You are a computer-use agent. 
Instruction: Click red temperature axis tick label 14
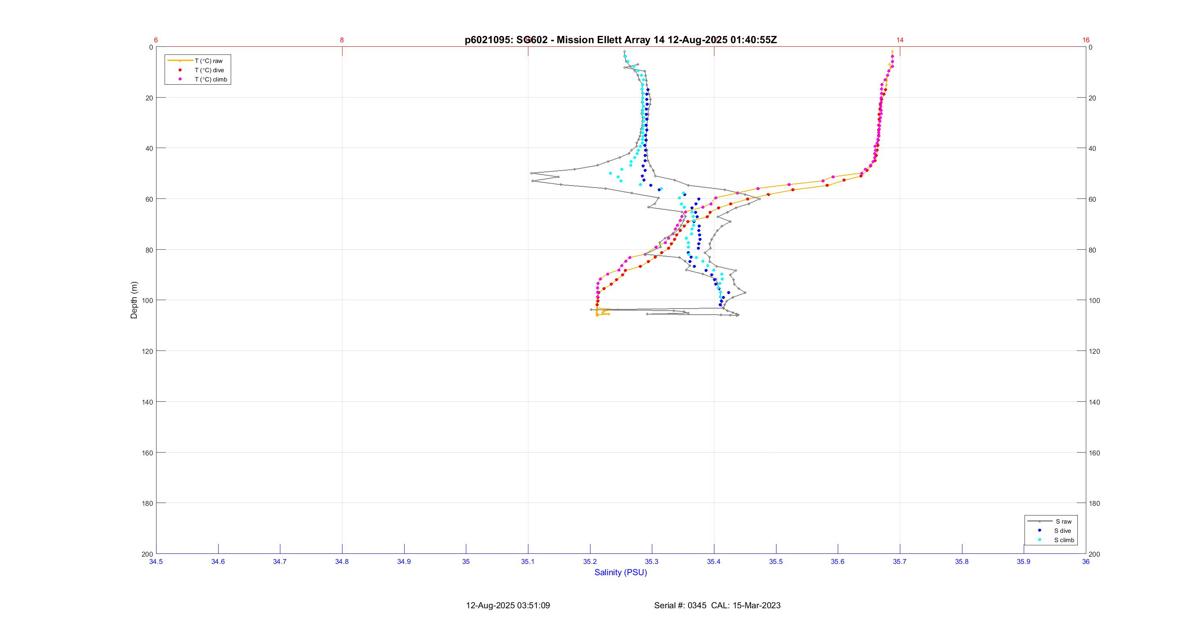(x=900, y=40)
